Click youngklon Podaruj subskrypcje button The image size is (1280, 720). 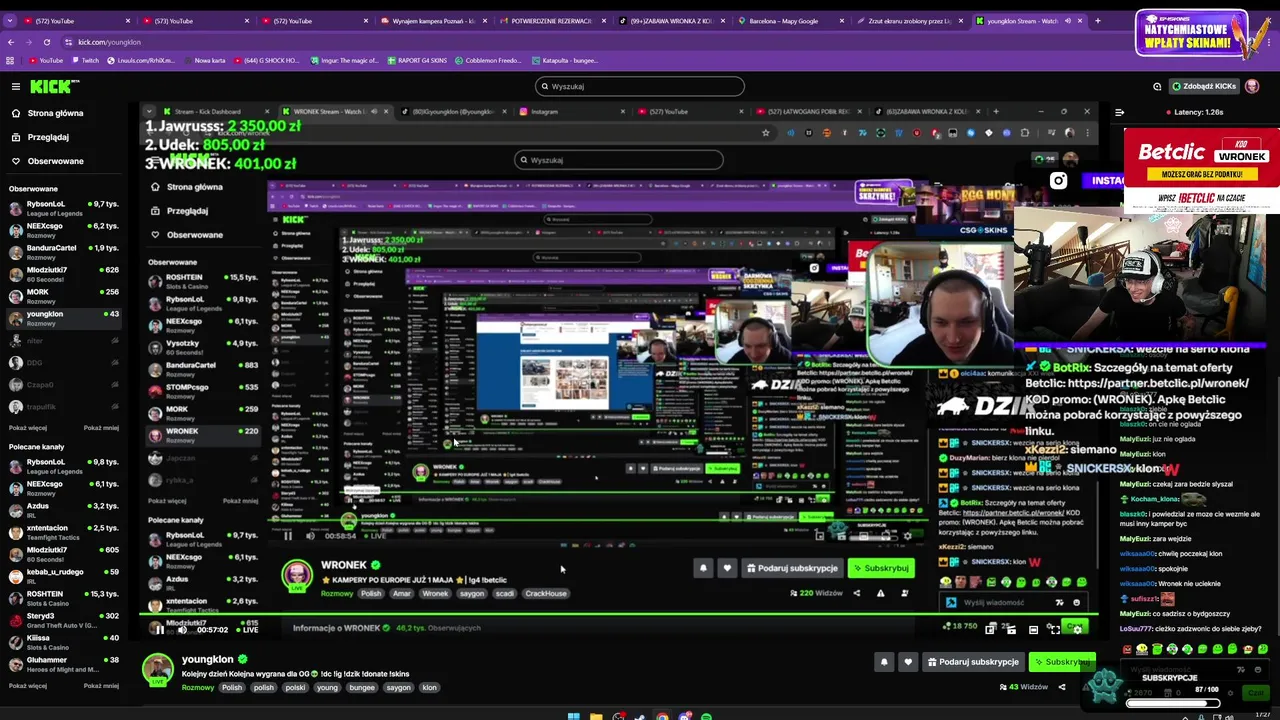[973, 662]
